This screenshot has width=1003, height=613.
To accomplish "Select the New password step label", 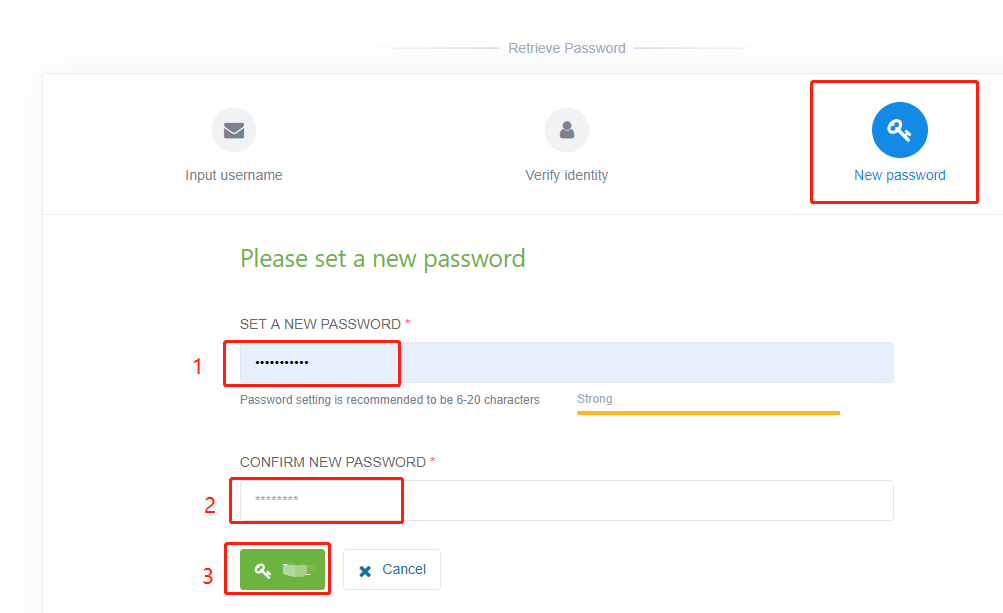I will coord(899,175).
